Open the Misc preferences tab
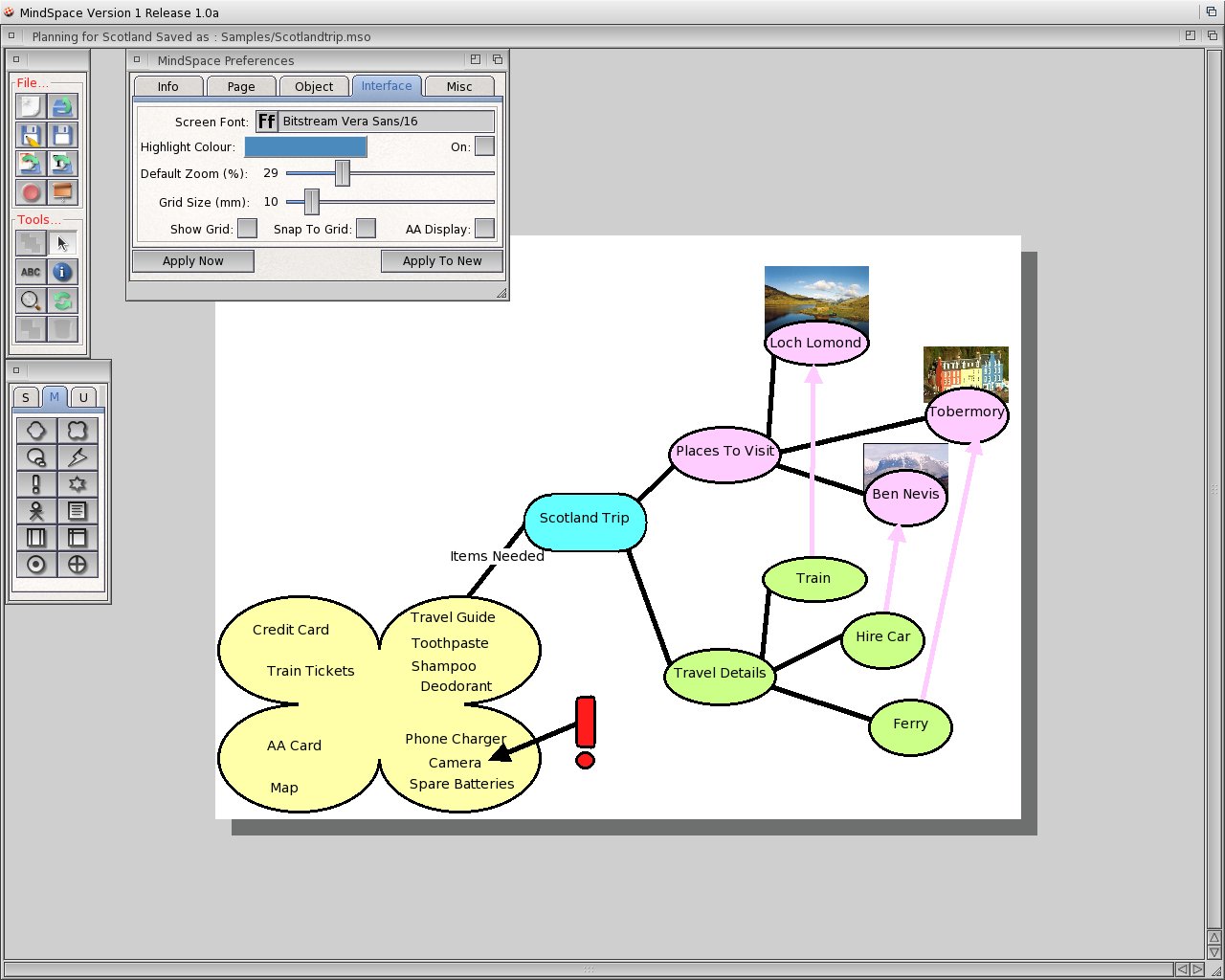This screenshot has width=1225, height=980. (459, 86)
